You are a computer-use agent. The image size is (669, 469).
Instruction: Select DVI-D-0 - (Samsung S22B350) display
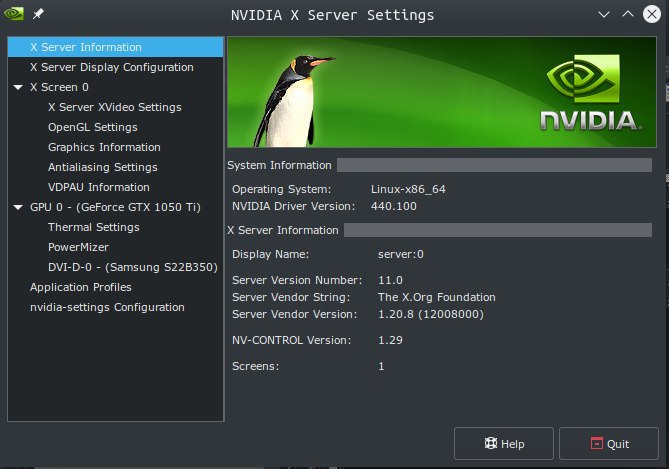tap(133, 267)
